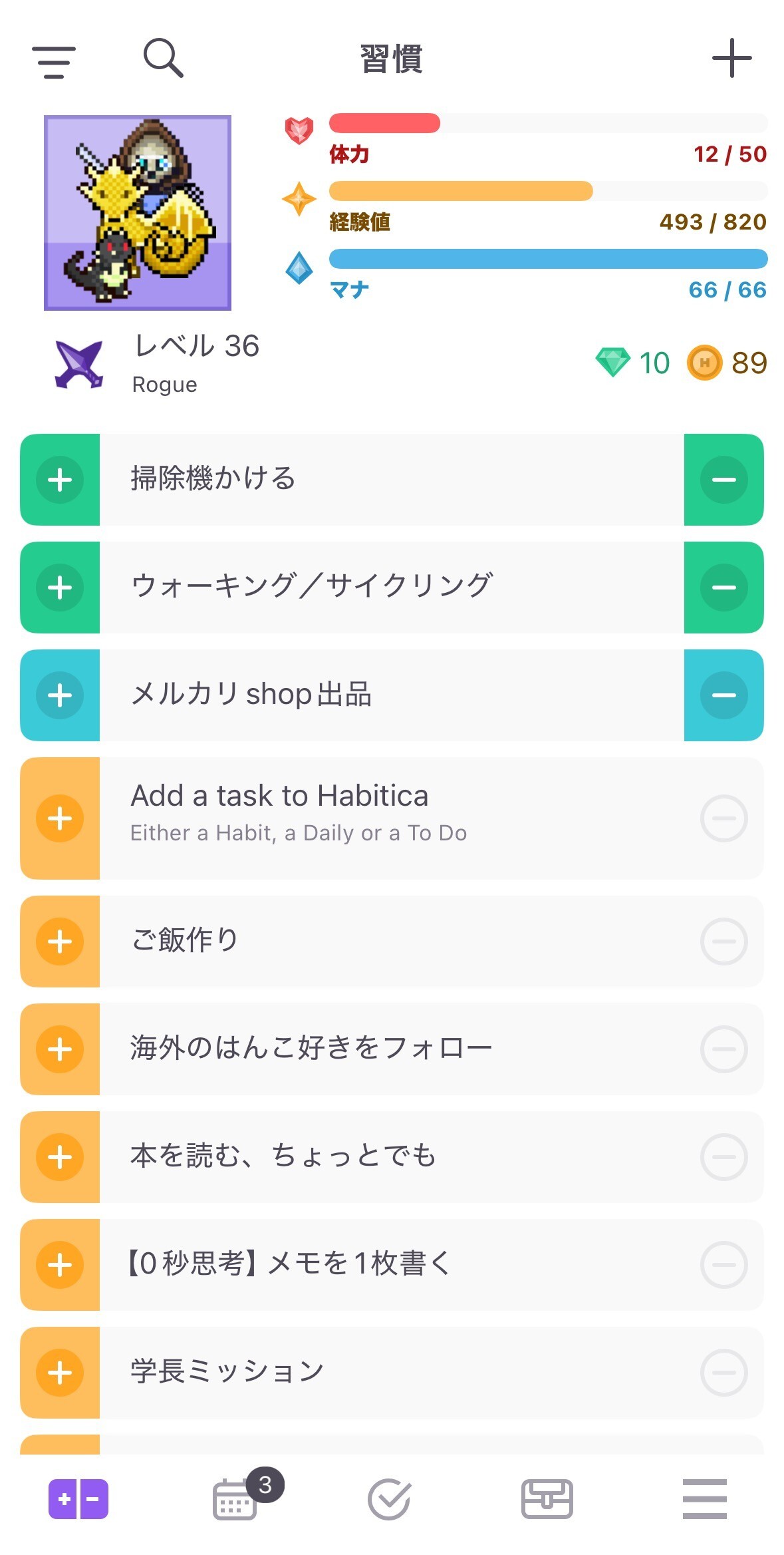Switch to Dailies calendar tab
Image resolution: width=784 pixels, height=1555 pixels.
[x=235, y=1499]
